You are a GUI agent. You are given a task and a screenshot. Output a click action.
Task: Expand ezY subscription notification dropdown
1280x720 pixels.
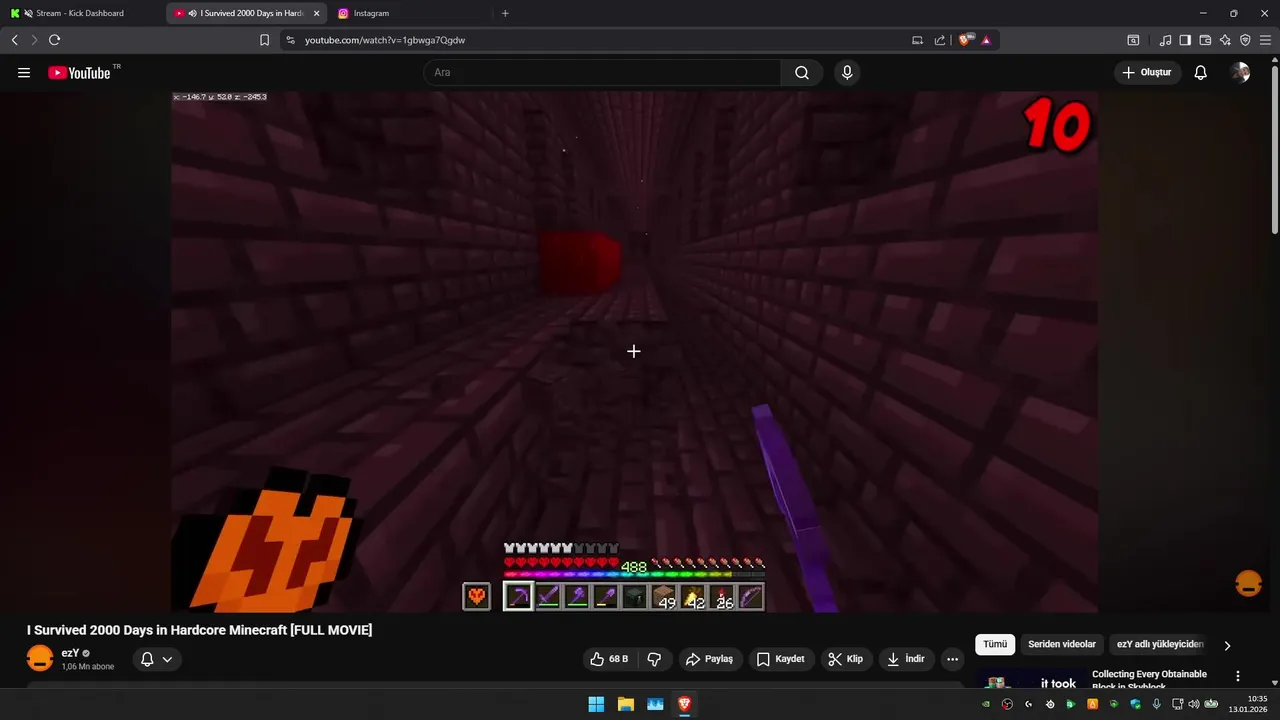pos(157,659)
